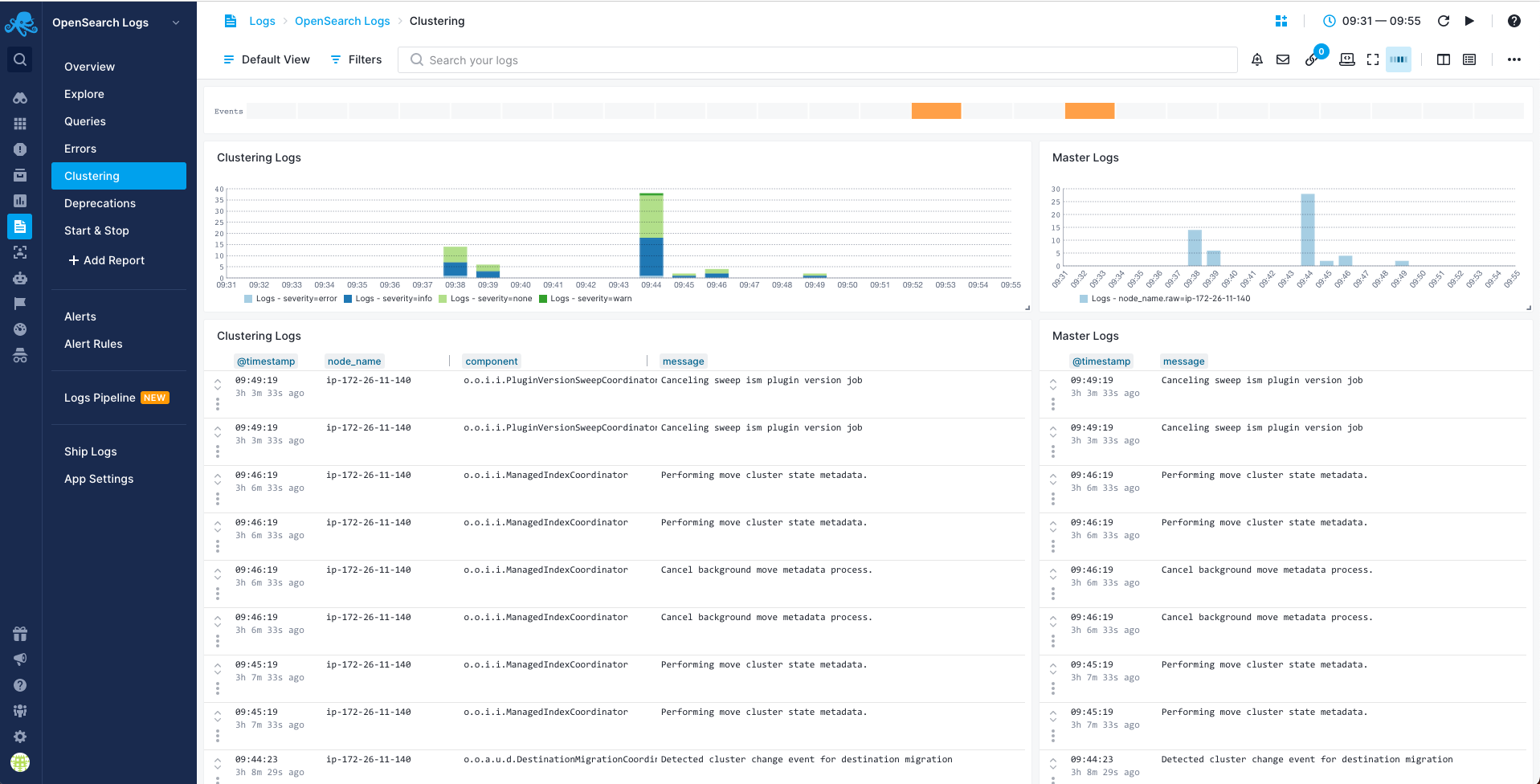Click the @timestamp column header in Clustering Logs

point(266,361)
